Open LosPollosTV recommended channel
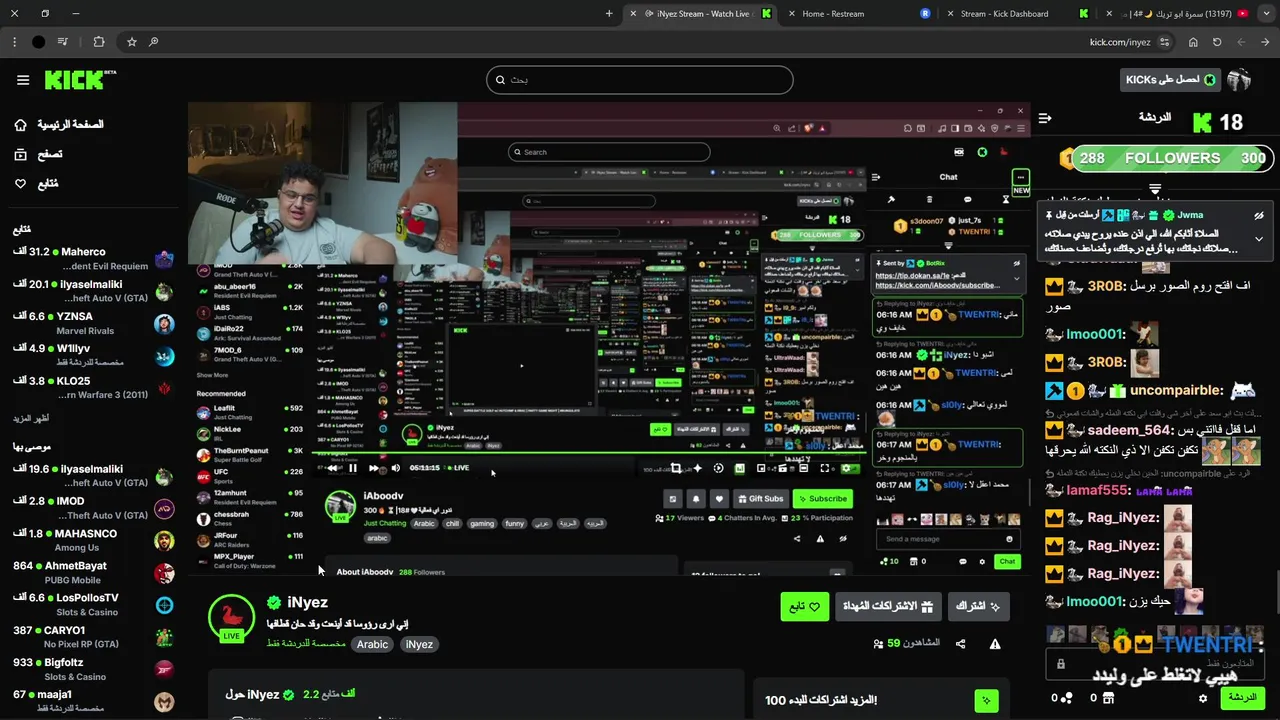This screenshot has width=1280, height=720. 93,604
